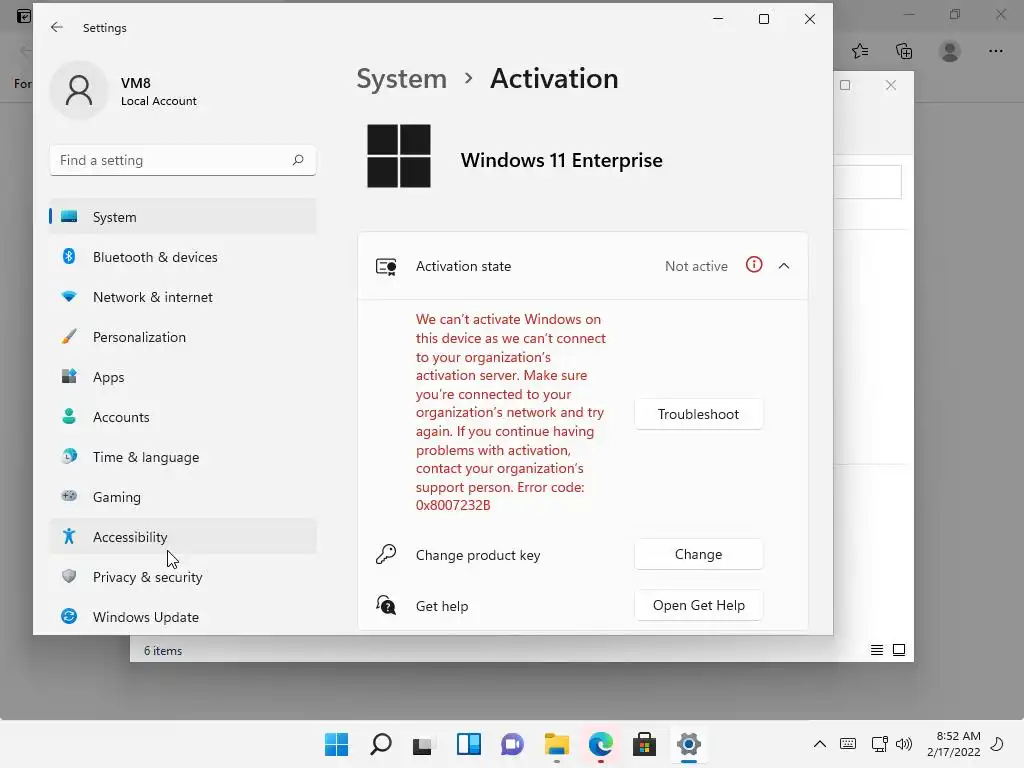The height and width of the screenshot is (768, 1024).
Task: Open Bluetooth & devices settings
Action: [183, 257]
